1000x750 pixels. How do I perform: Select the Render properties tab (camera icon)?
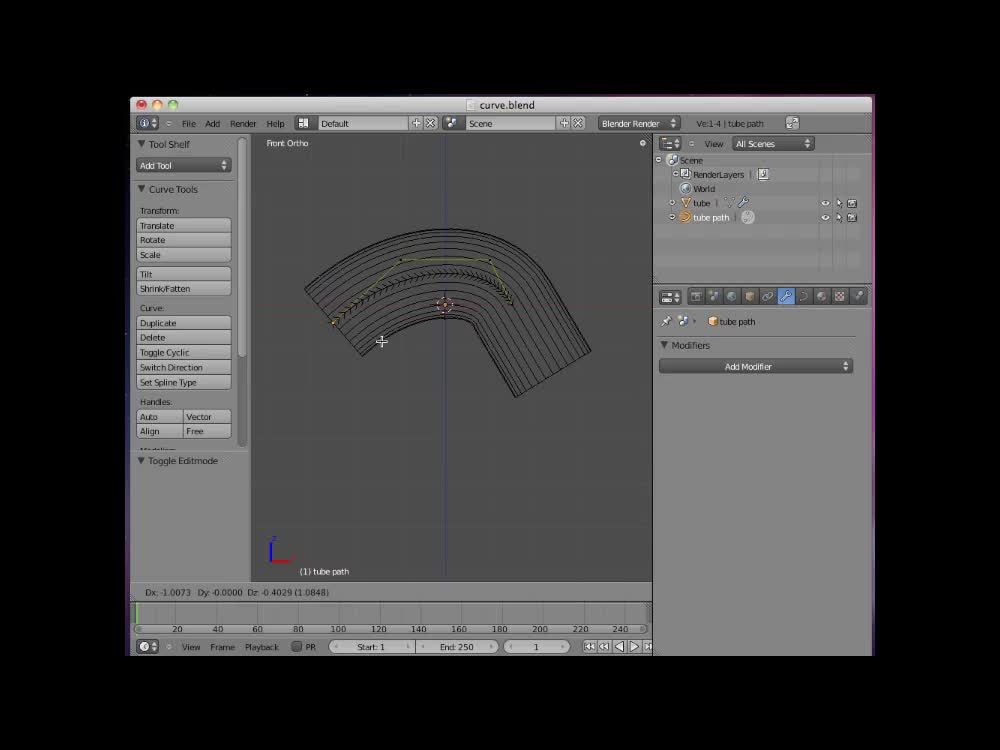pos(696,296)
